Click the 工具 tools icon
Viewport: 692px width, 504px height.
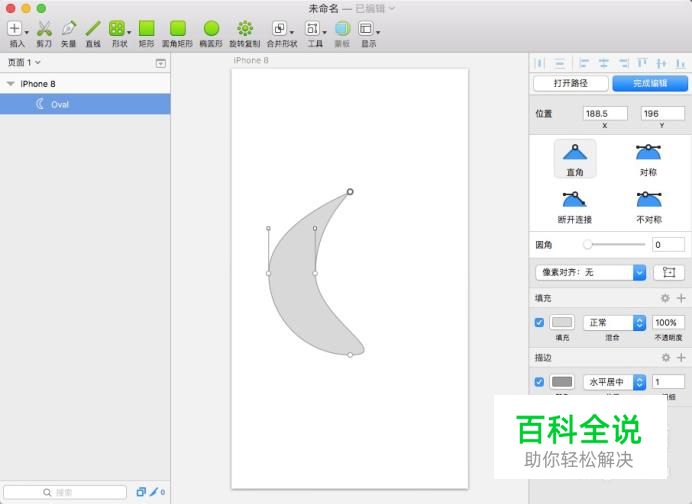[x=312, y=29]
